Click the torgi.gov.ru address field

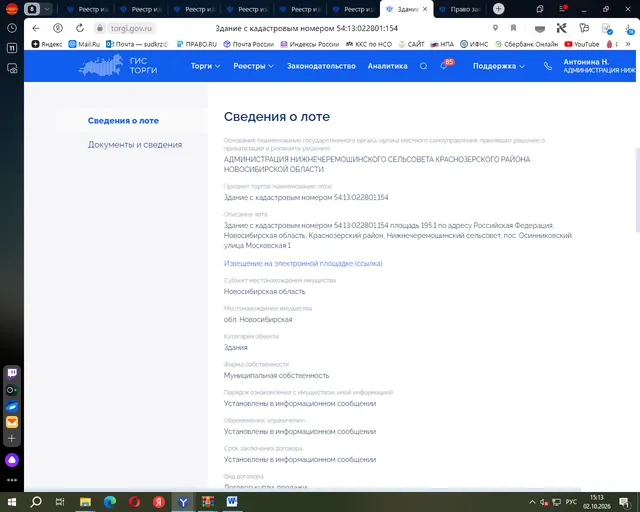pos(131,28)
